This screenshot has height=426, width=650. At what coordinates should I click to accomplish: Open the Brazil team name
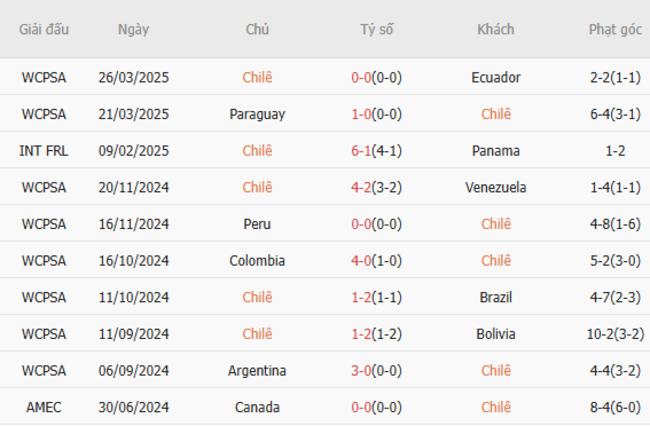click(496, 297)
